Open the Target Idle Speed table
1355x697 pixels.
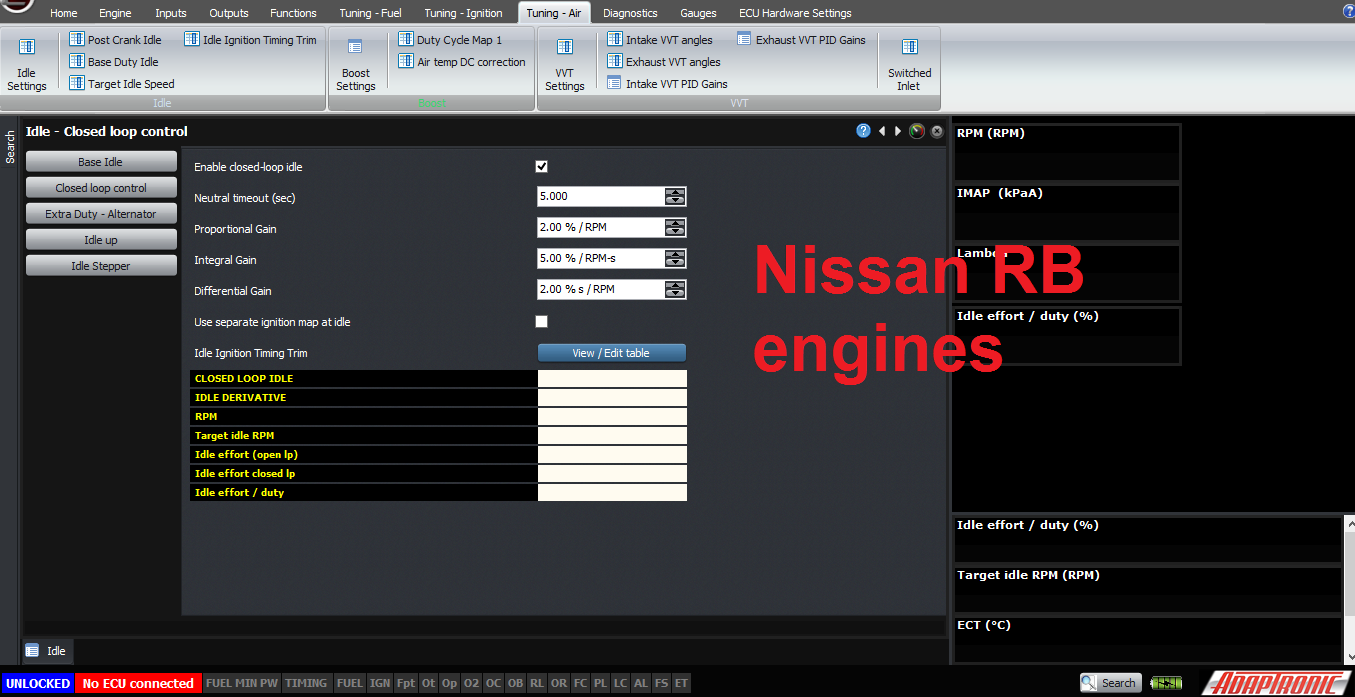[x=122, y=84]
